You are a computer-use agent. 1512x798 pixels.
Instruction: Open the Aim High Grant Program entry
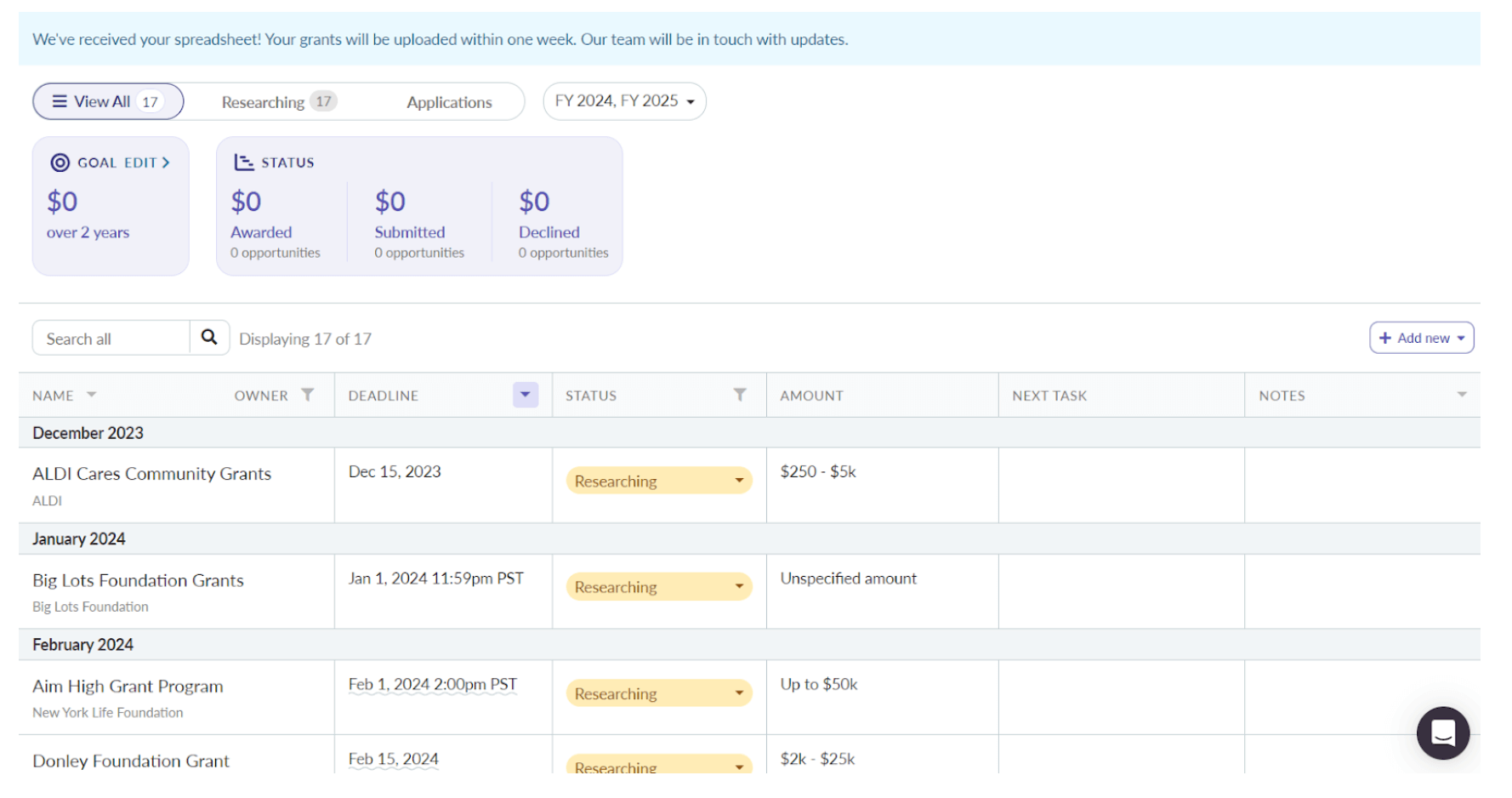pos(128,686)
